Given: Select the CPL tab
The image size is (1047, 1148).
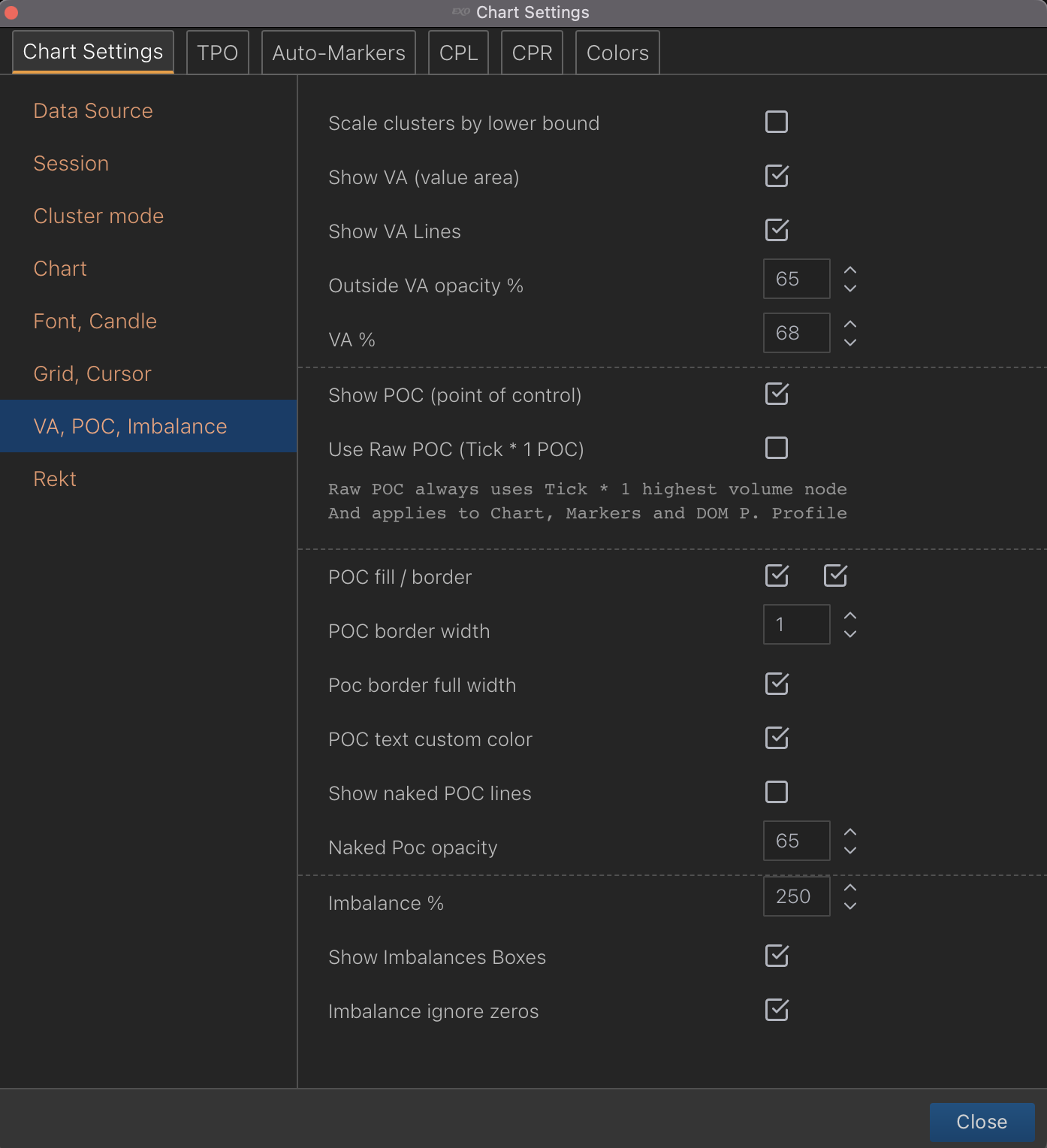Looking at the screenshot, I should 458,53.
